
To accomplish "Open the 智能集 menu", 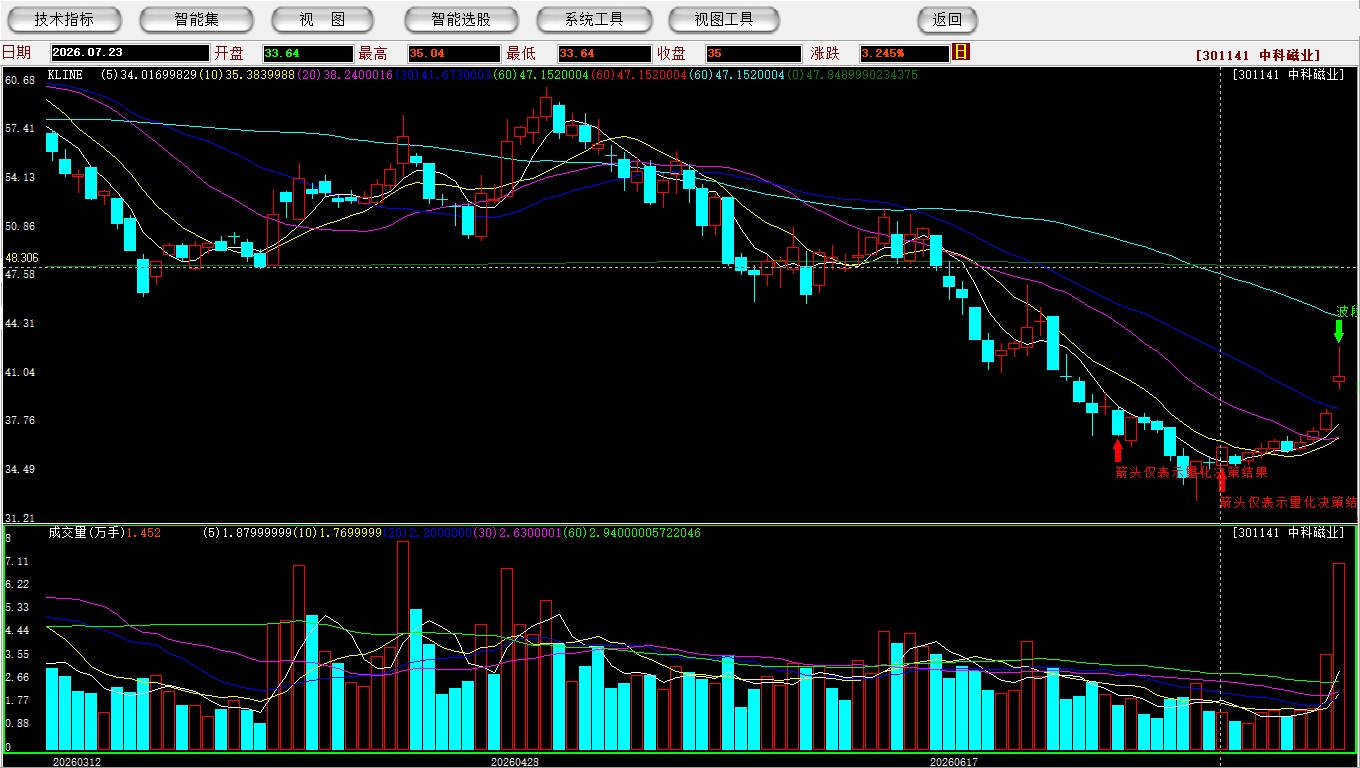I will coord(197,19).
